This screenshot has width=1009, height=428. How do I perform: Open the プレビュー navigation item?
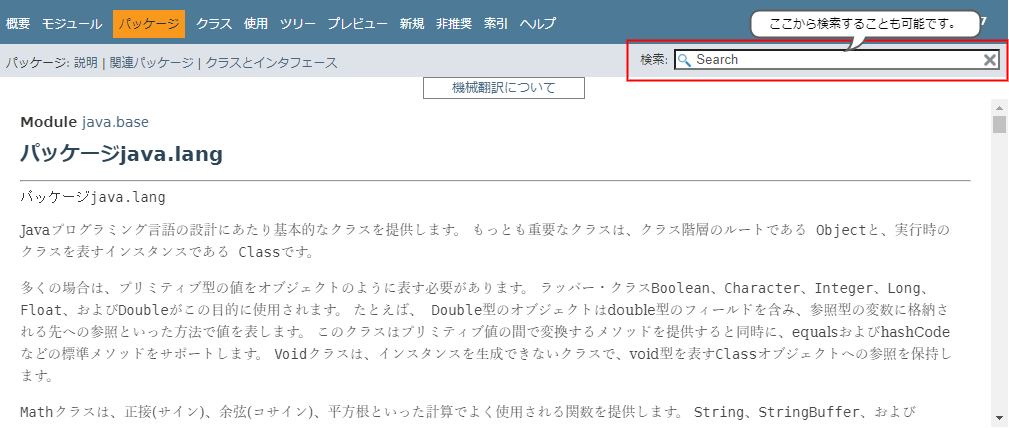[358, 24]
